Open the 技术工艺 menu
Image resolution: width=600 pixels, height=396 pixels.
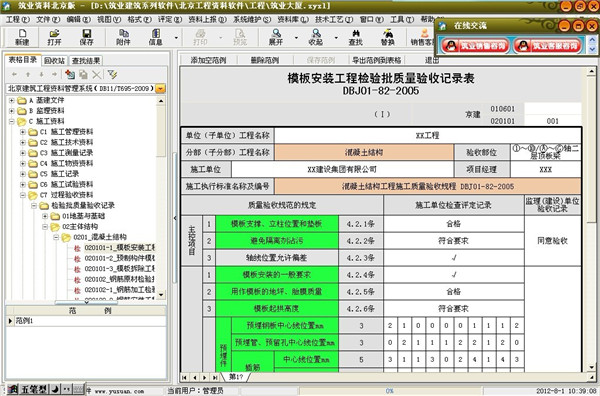pos(334,20)
